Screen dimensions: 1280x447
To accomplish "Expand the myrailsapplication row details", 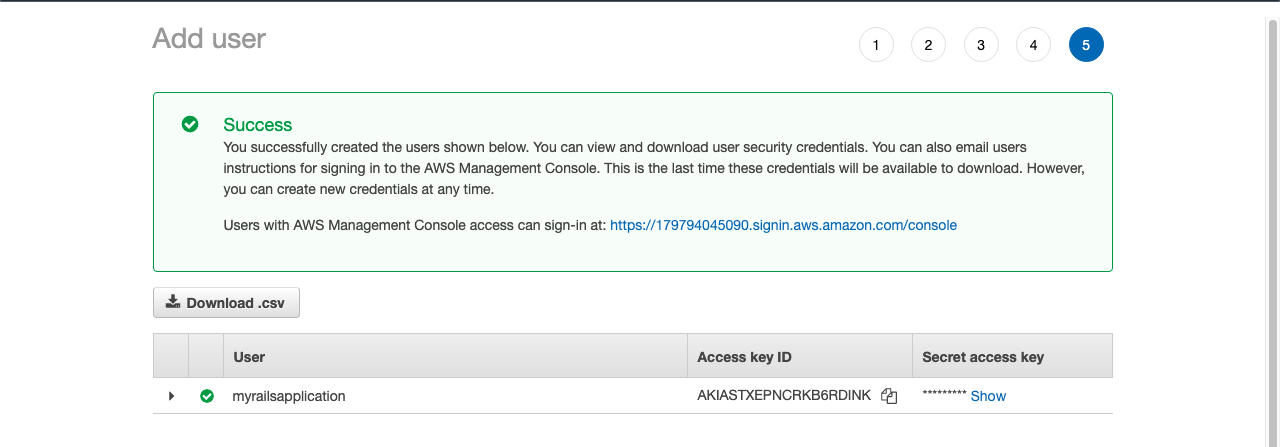I will pos(171,396).
